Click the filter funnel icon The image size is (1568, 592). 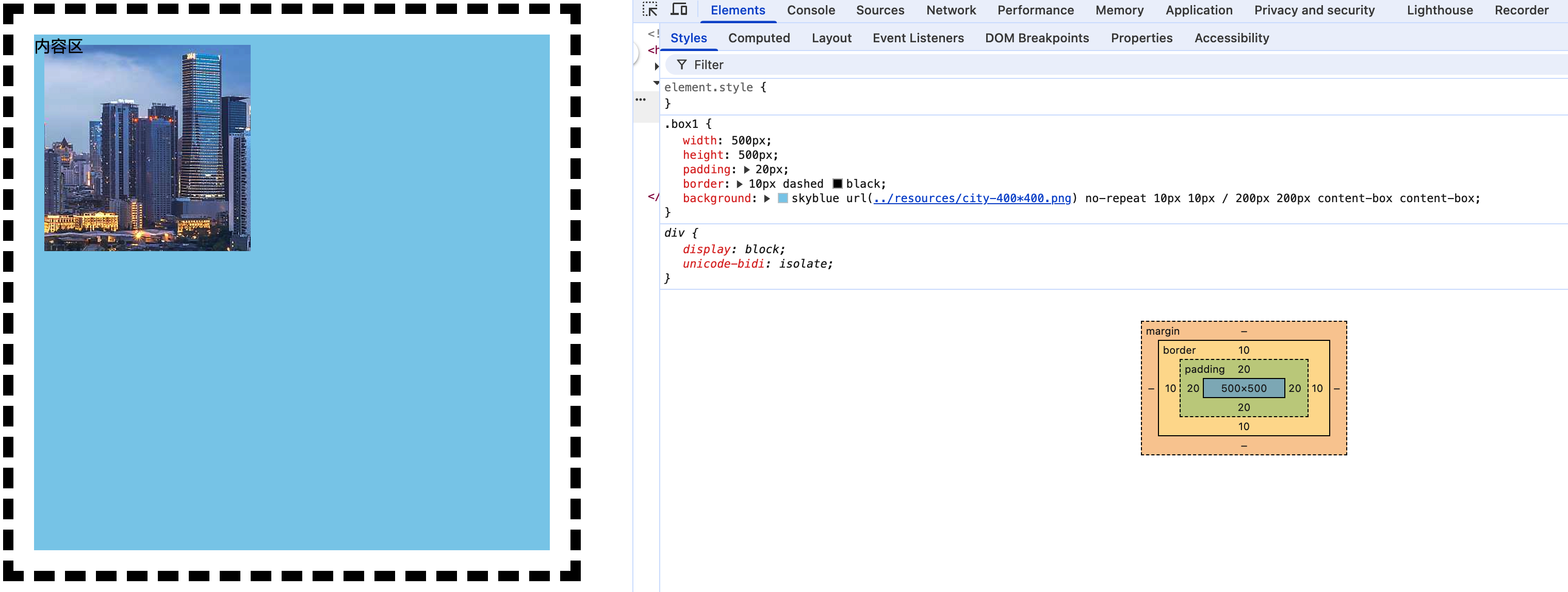[681, 64]
